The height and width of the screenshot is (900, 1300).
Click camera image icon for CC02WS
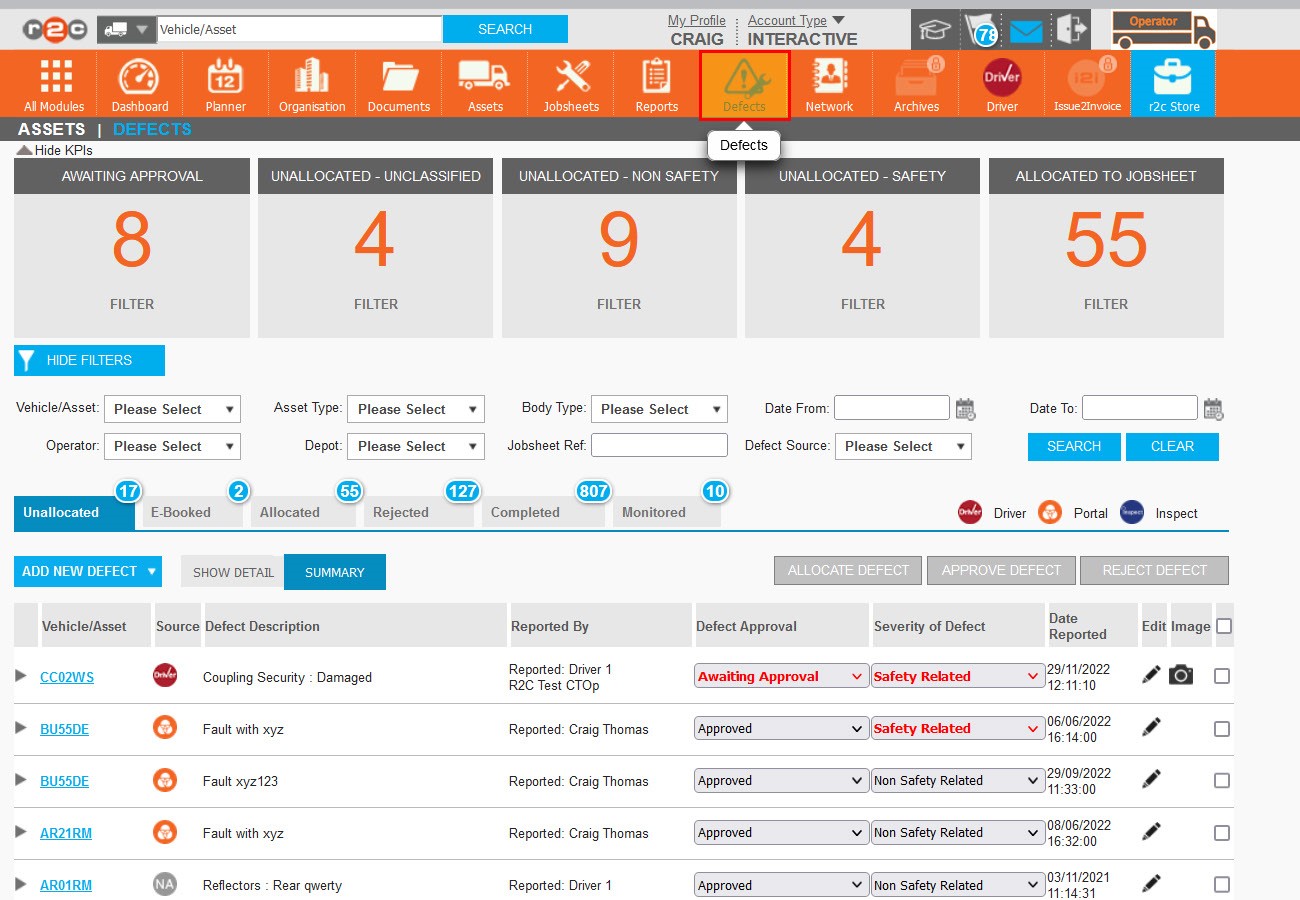(1181, 676)
